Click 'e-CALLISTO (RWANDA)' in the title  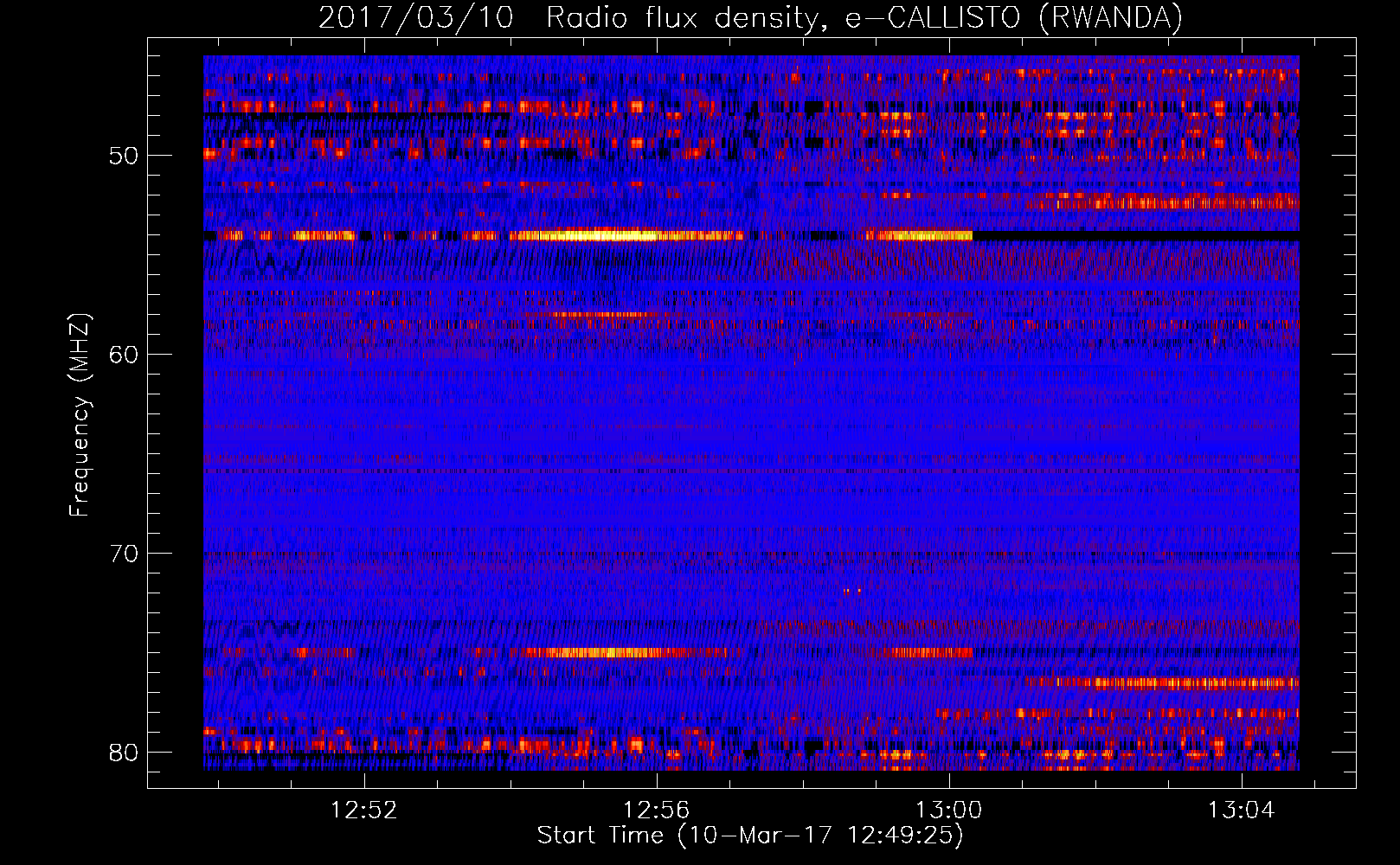tap(1014, 17)
